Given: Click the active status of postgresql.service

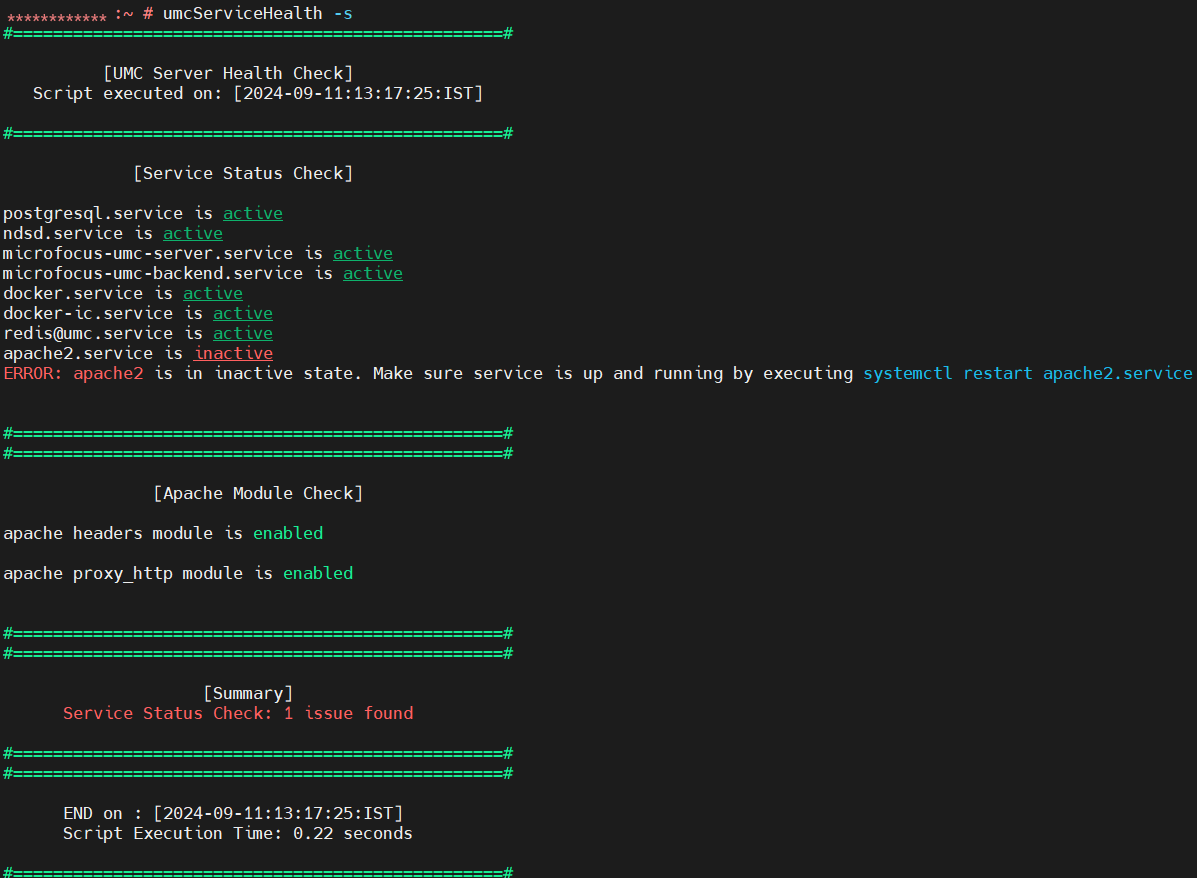Looking at the screenshot, I should [x=252, y=214].
